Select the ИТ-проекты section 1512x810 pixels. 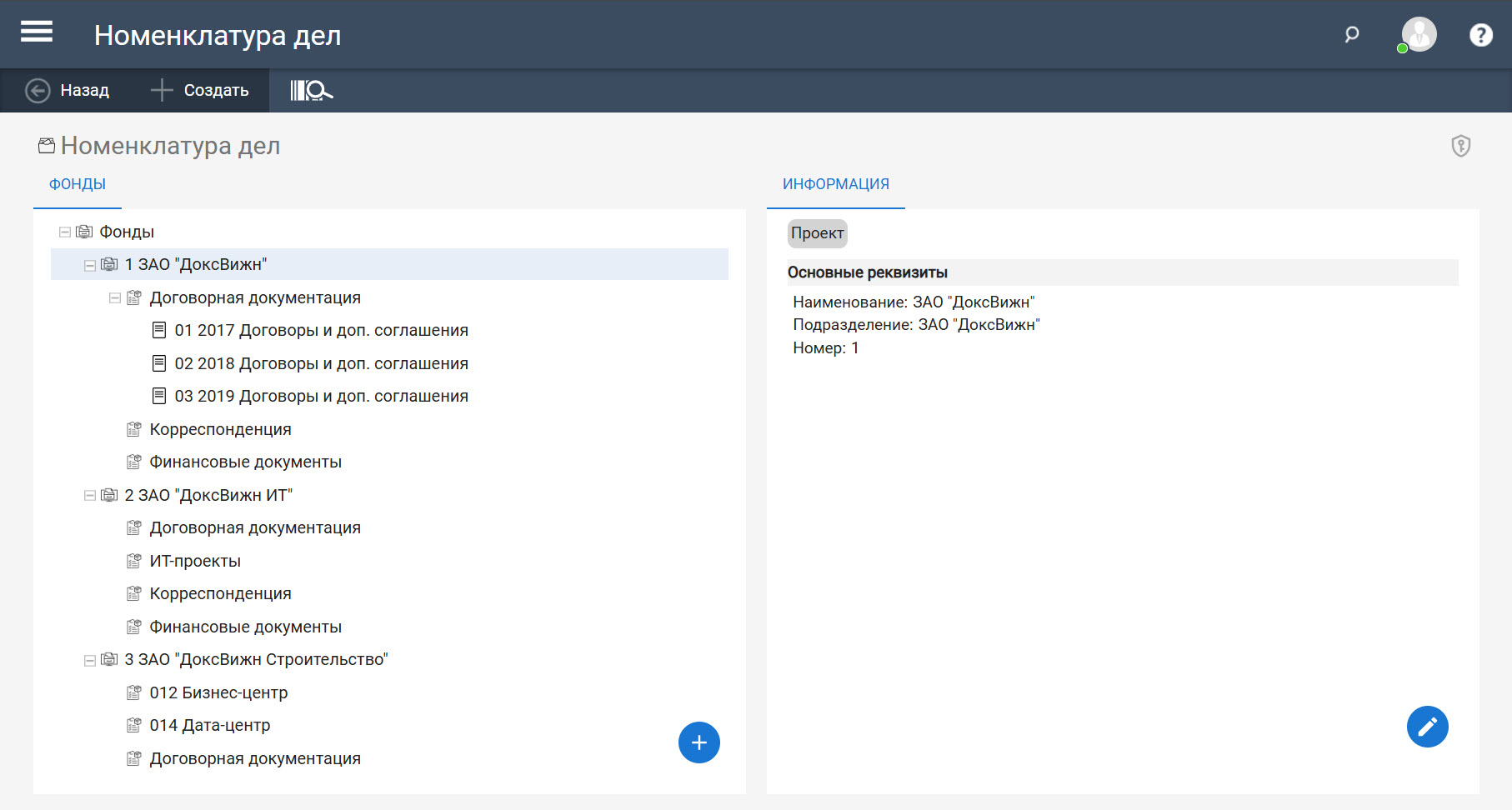pos(195,562)
